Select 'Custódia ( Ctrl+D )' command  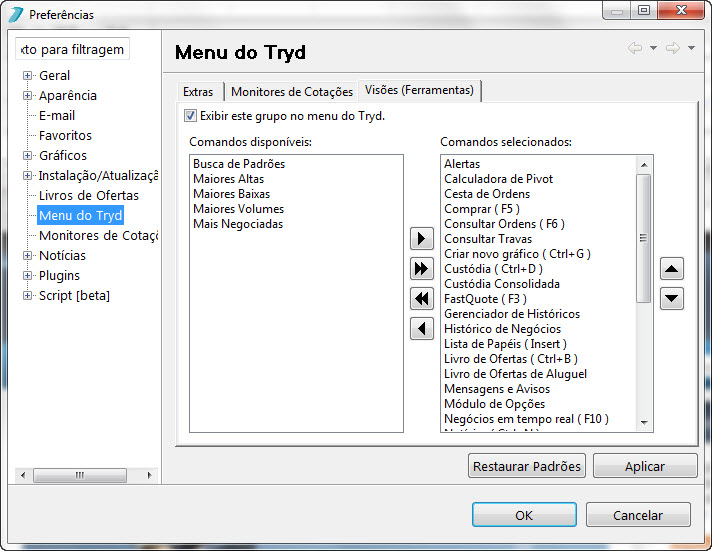[493, 268]
